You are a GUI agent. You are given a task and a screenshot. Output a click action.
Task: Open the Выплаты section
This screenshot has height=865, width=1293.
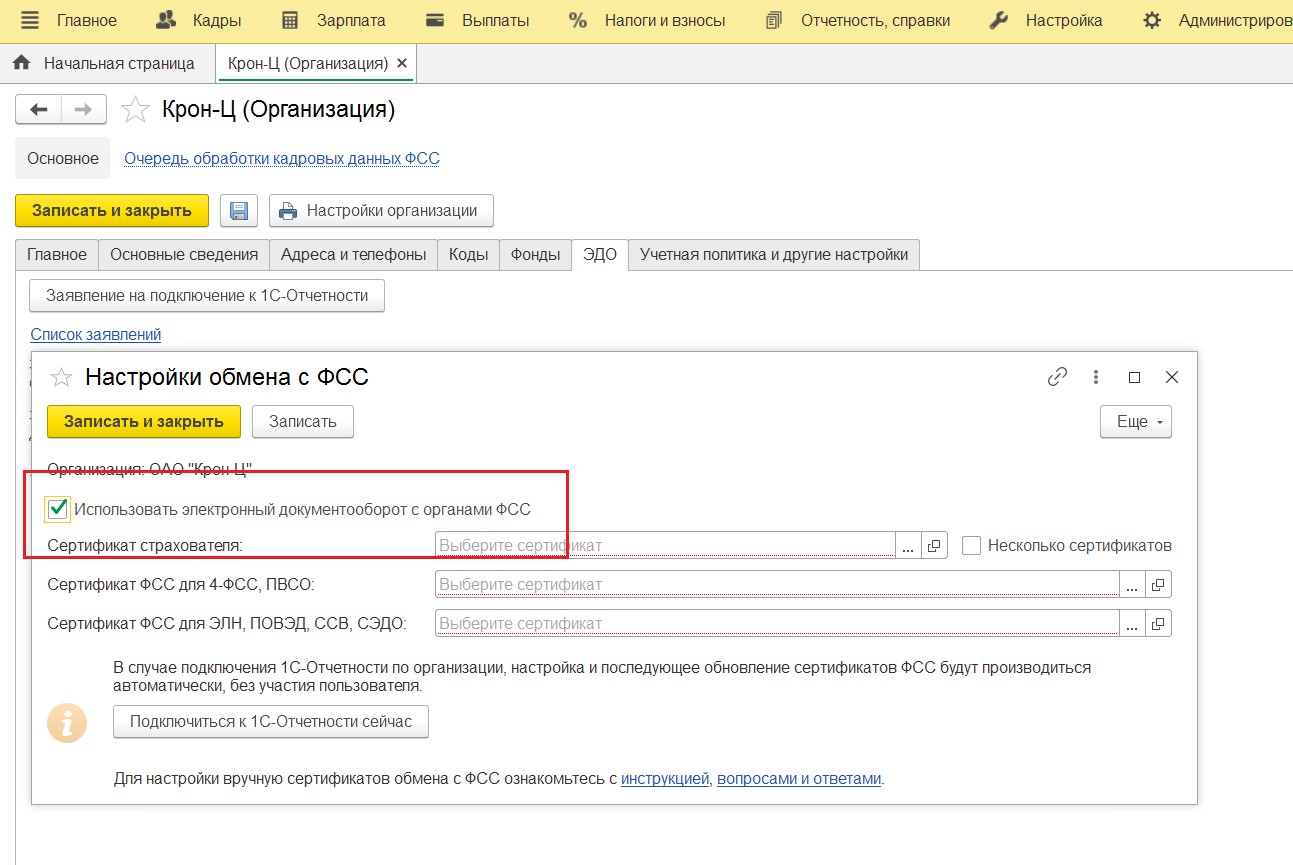pyautogui.click(x=476, y=20)
